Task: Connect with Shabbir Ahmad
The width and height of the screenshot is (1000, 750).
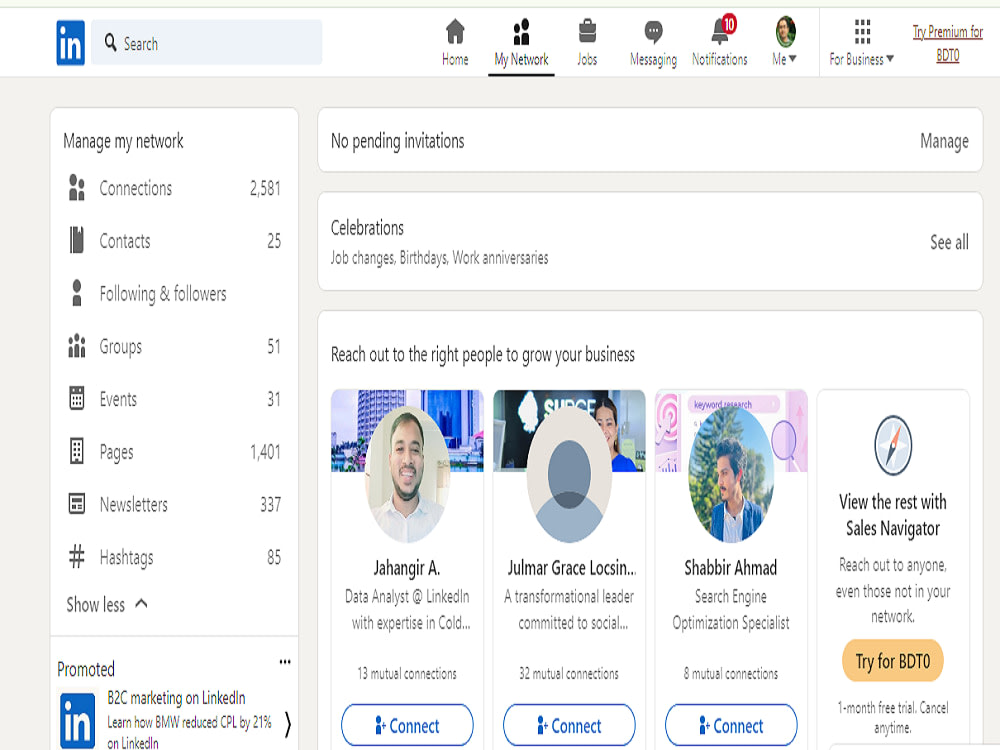Action: (730, 725)
